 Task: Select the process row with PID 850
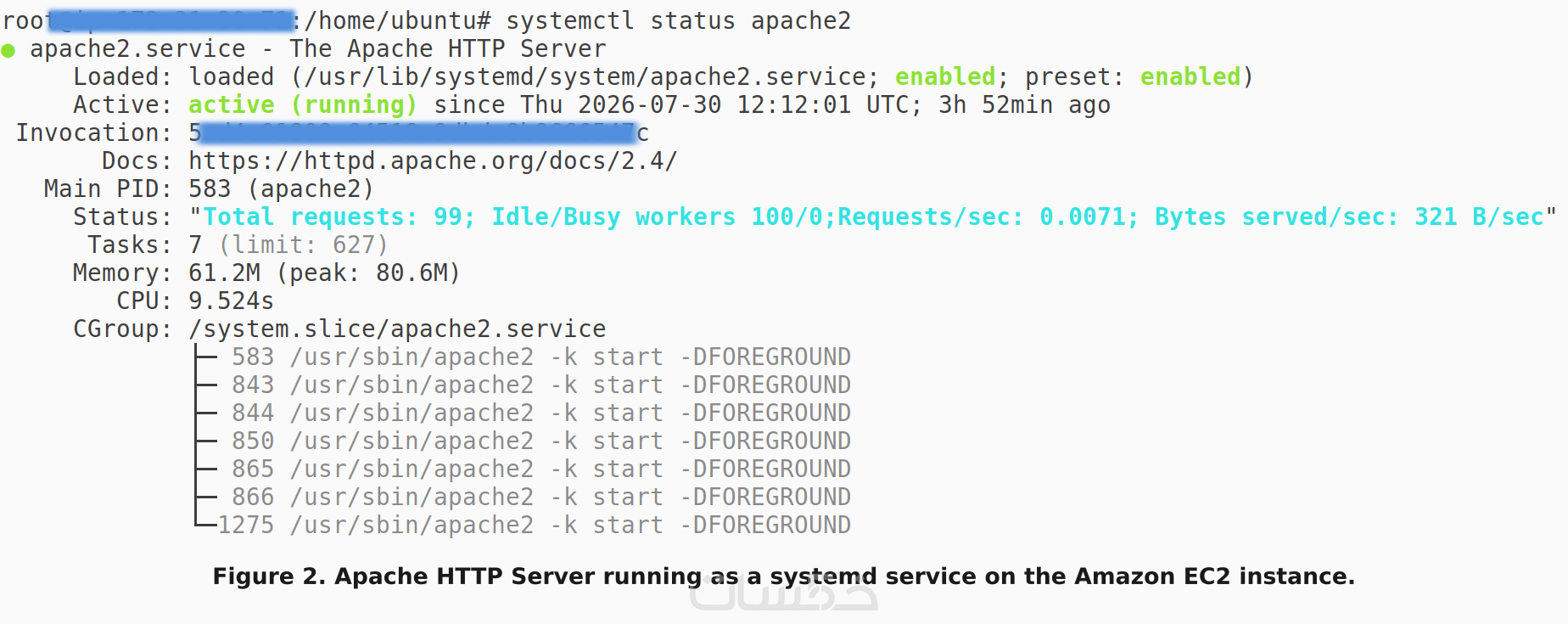541,441
